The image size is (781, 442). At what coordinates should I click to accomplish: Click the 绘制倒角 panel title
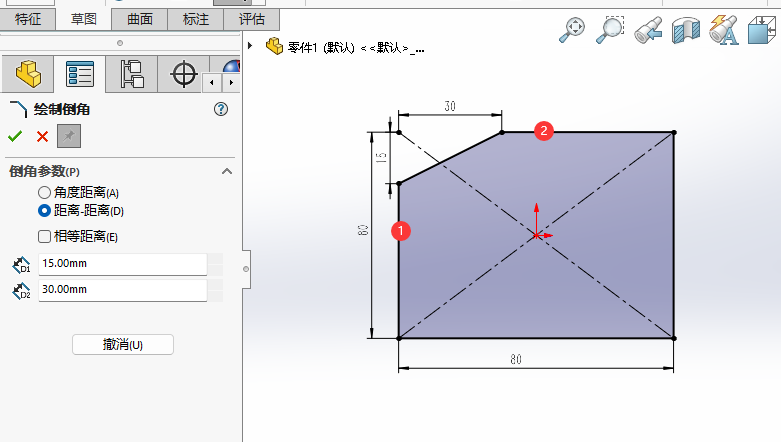coord(62,110)
